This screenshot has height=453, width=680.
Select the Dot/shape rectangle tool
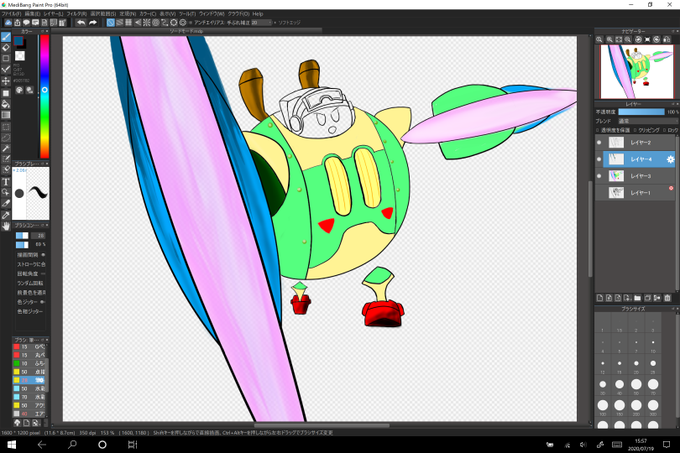click(x=6, y=59)
